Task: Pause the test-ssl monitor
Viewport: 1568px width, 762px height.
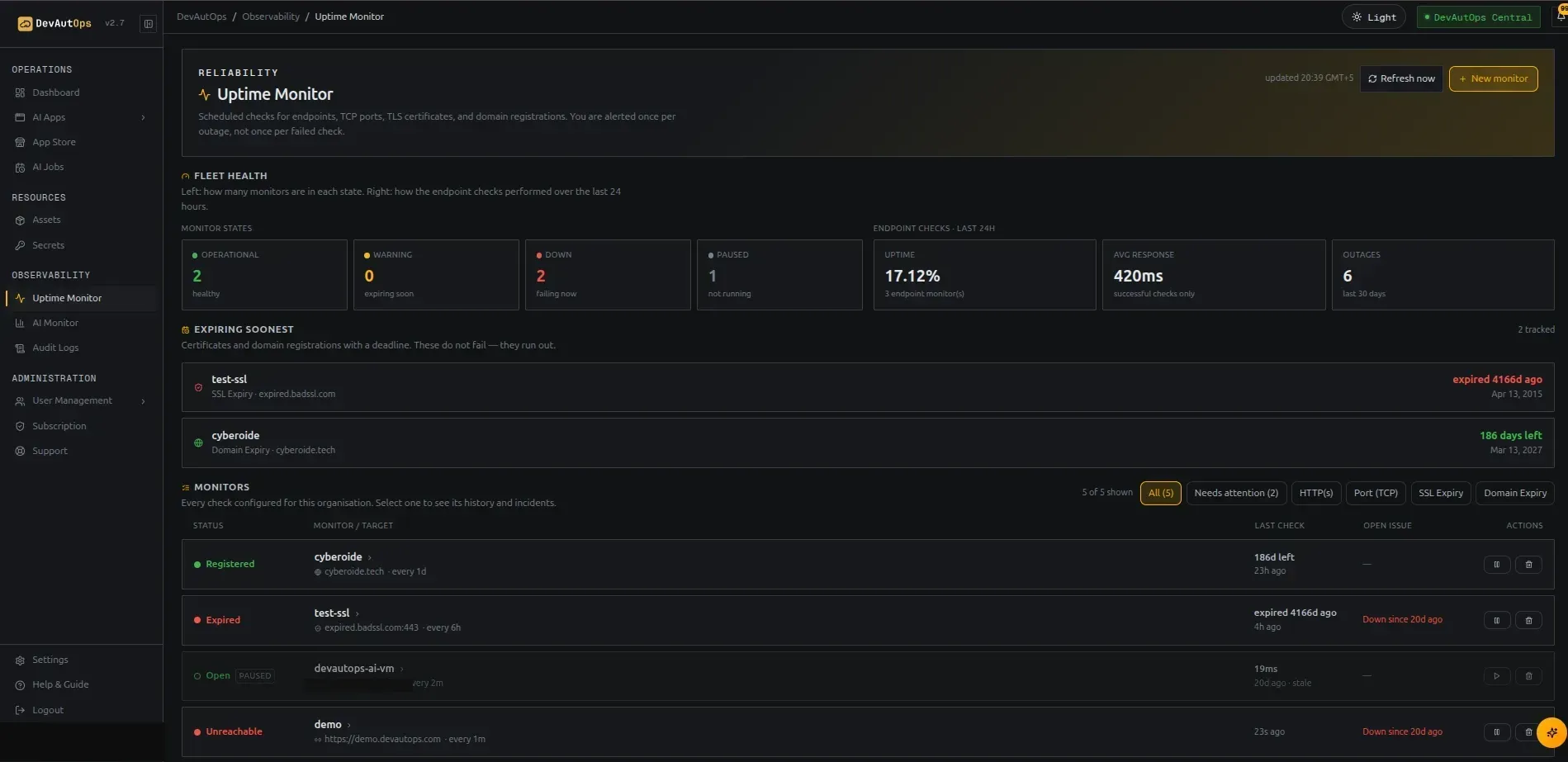Action: [1496, 620]
